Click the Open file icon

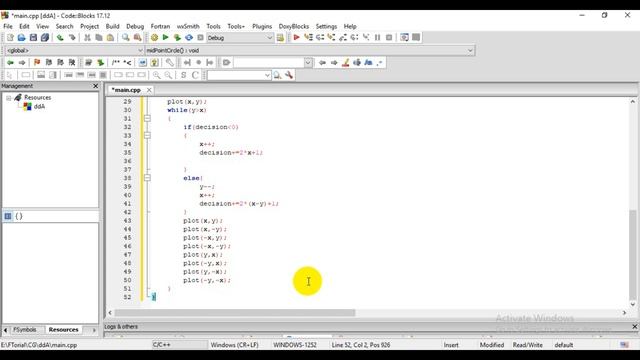tap(22, 38)
